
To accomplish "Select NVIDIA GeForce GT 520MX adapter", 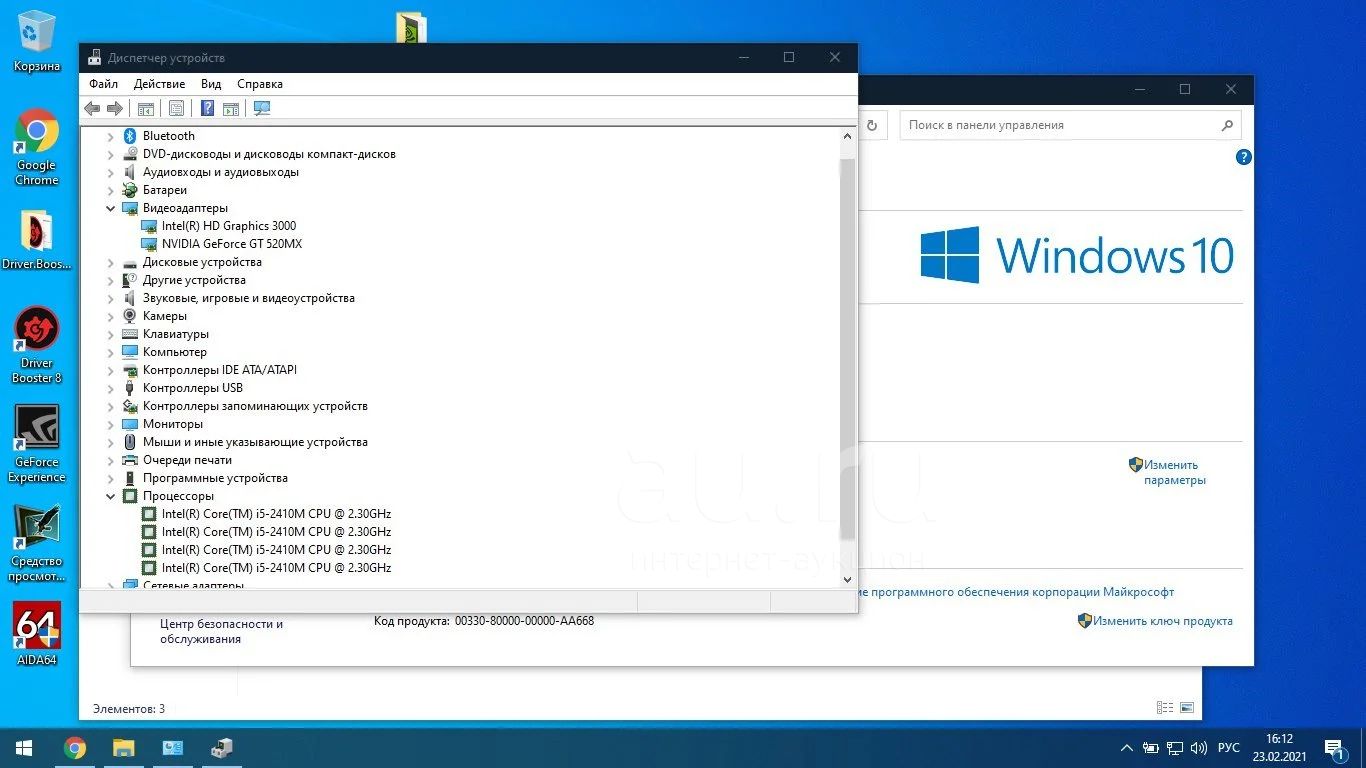I will pos(232,244).
